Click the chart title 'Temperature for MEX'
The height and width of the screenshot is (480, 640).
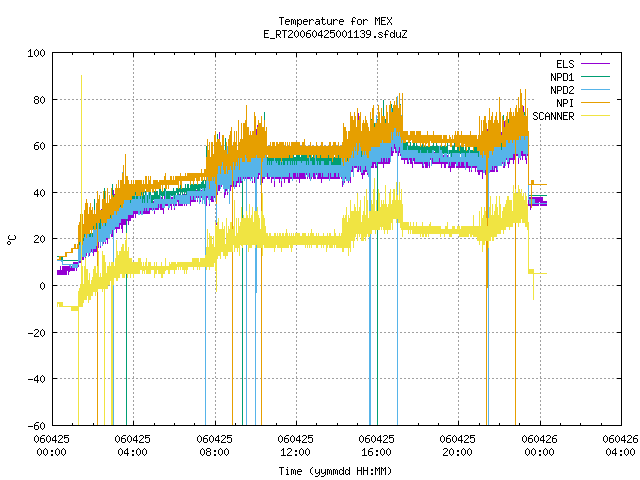pyautogui.click(x=335, y=21)
